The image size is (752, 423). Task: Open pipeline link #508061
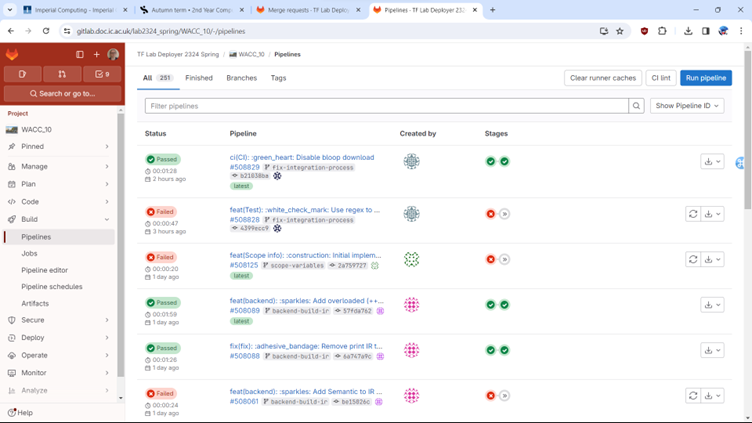pos(244,402)
